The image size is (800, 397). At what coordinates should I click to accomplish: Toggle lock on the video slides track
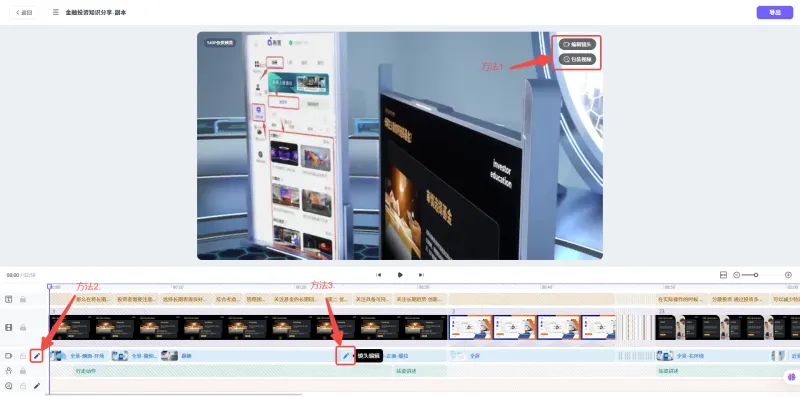(22, 328)
